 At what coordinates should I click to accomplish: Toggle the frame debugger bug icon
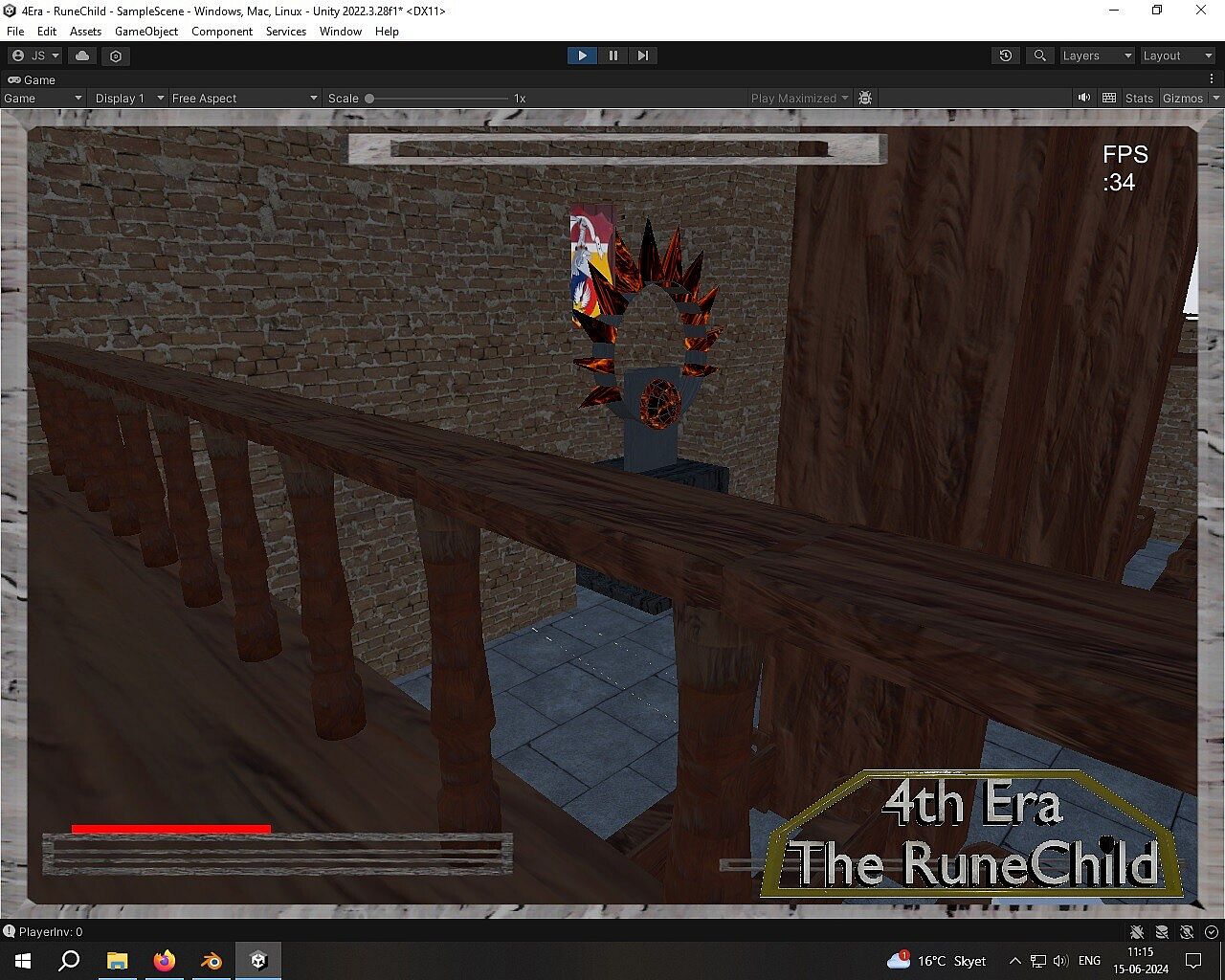(865, 98)
